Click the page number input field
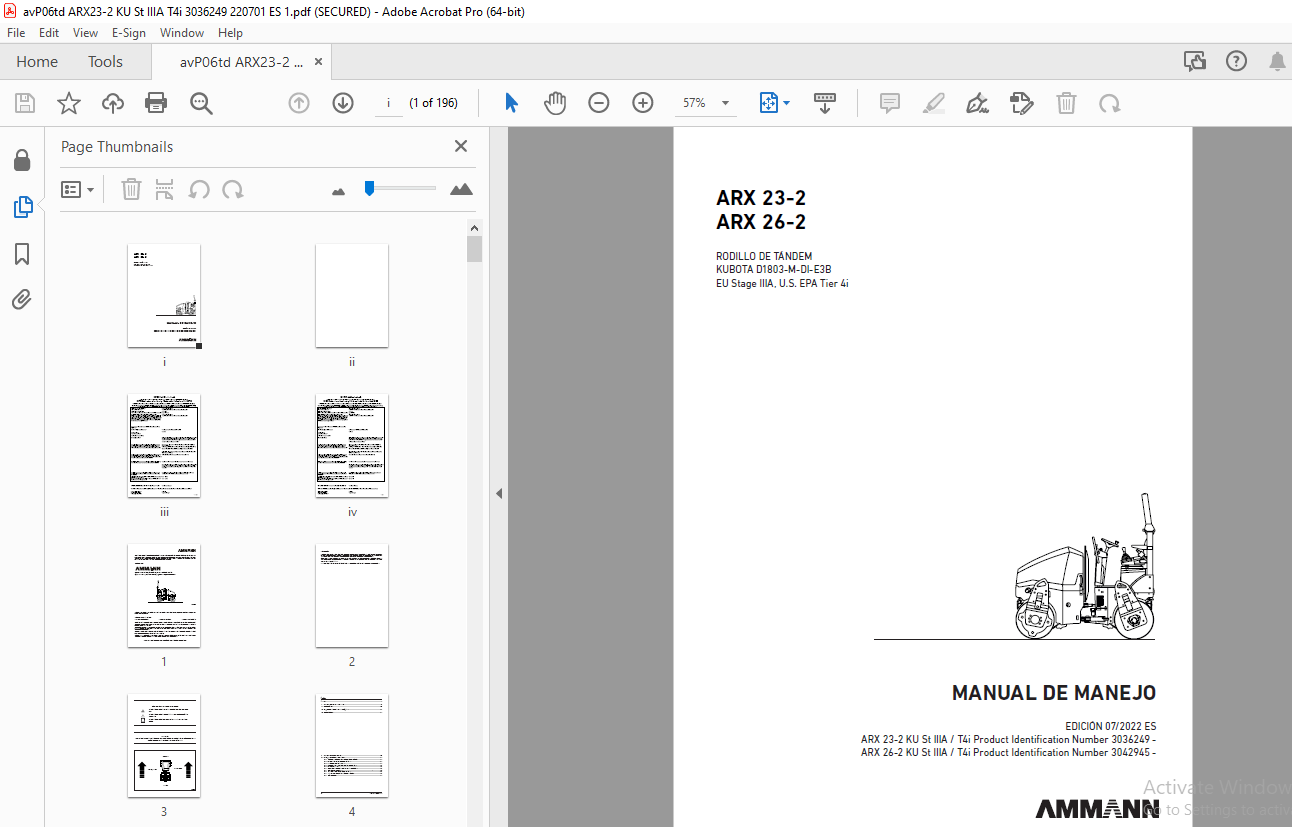The height and width of the screenshot is (827, 1292). point(388,103)
